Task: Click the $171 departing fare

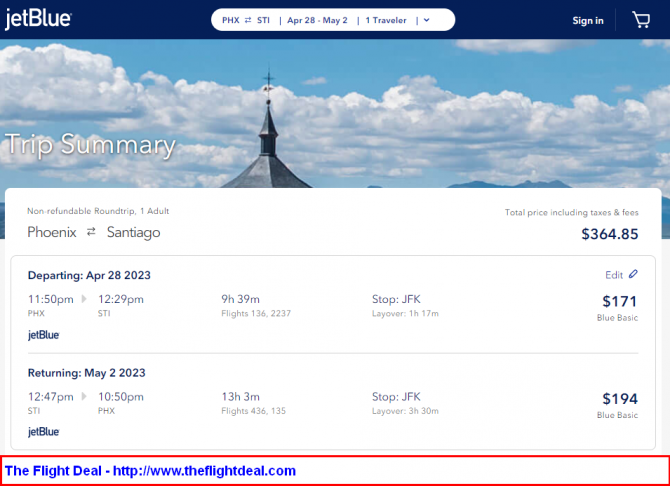Action: coord(620,301)
